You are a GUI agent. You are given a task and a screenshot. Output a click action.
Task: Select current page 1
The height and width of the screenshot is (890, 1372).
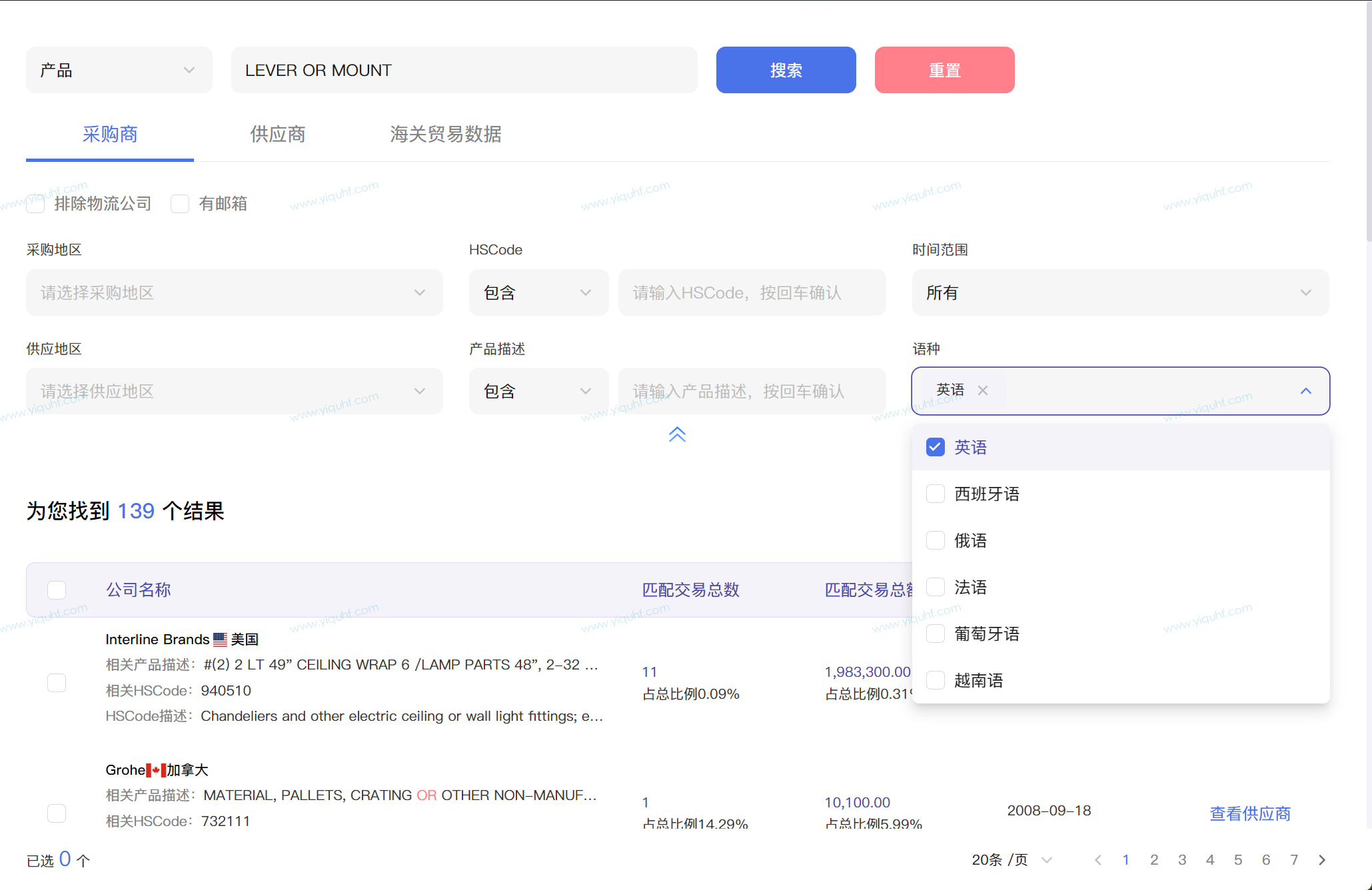[x=1126, y=860]
